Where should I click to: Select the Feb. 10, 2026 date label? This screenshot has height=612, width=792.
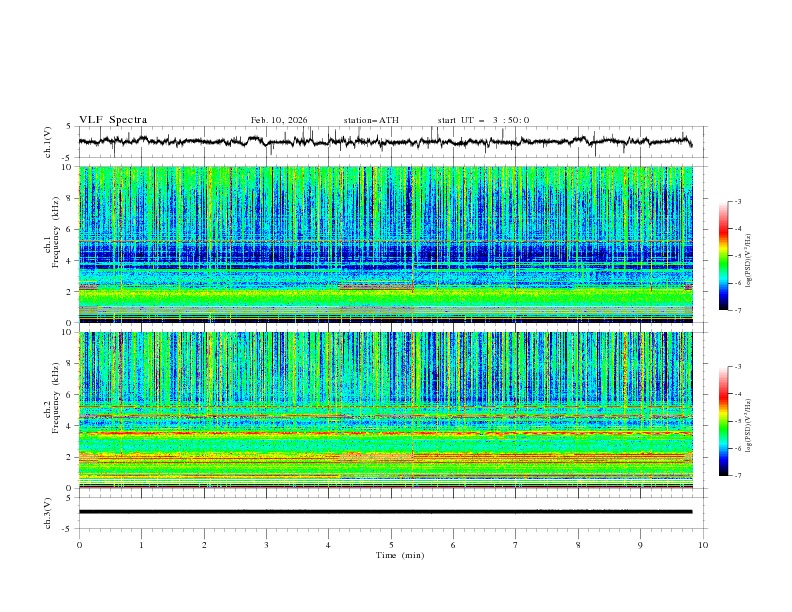279,120
